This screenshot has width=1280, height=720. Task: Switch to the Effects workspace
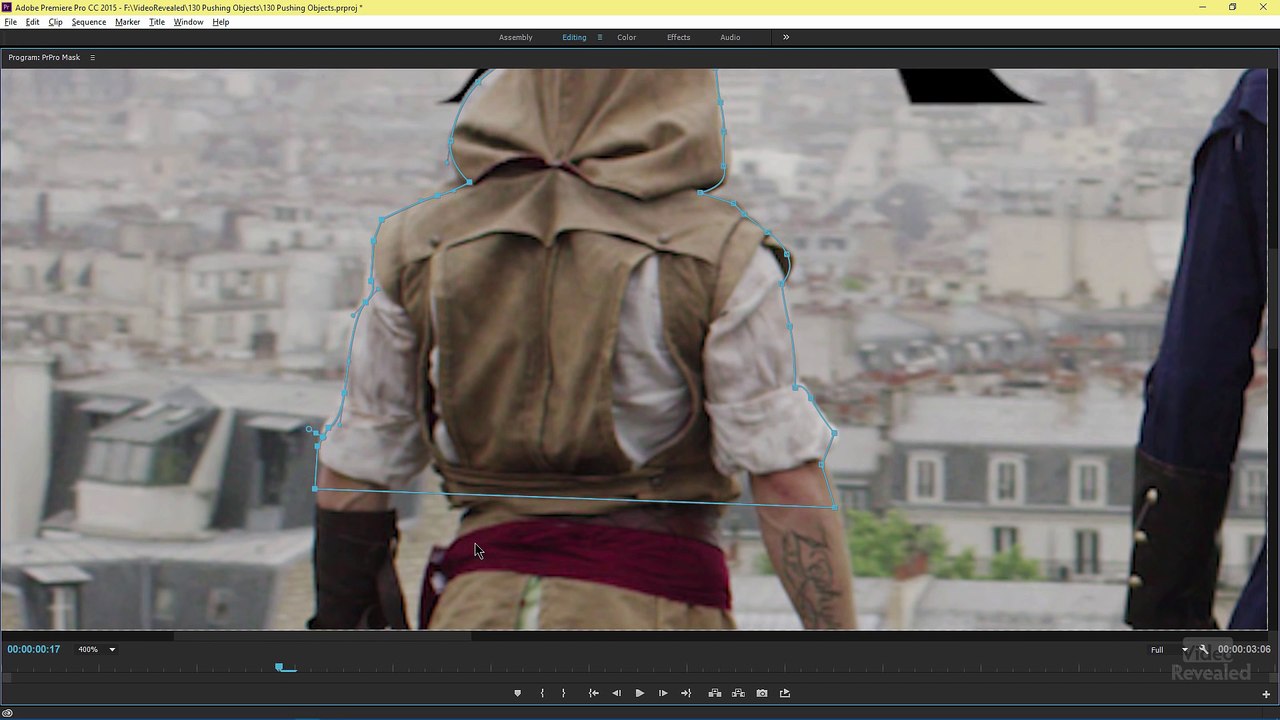click(x=679, y=38)
